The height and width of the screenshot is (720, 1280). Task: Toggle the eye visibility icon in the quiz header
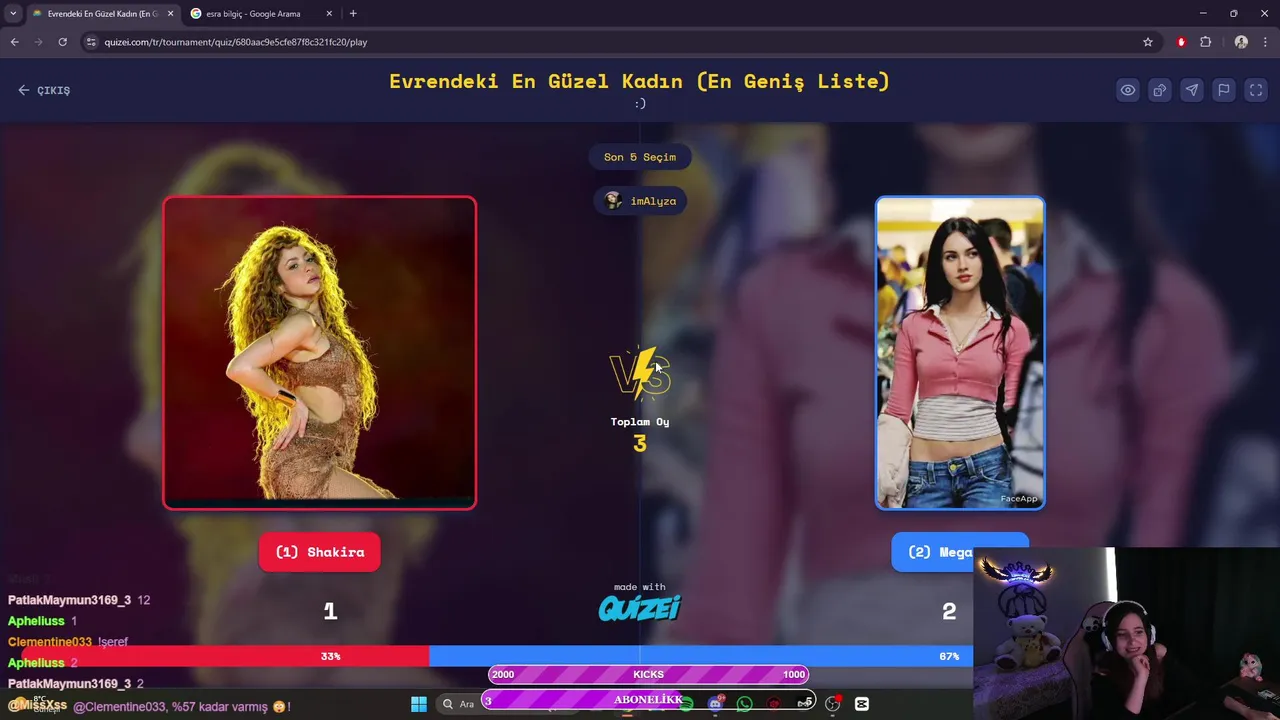tap(1127, 90)
